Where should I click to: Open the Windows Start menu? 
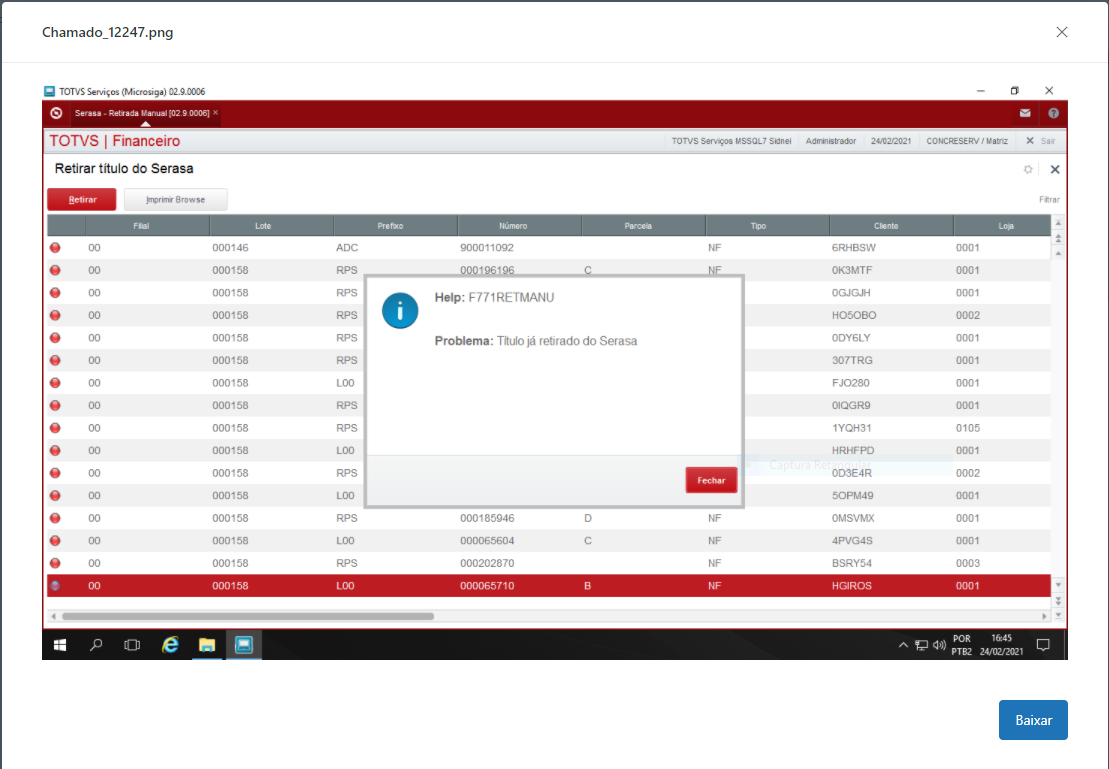click(60, 645)
